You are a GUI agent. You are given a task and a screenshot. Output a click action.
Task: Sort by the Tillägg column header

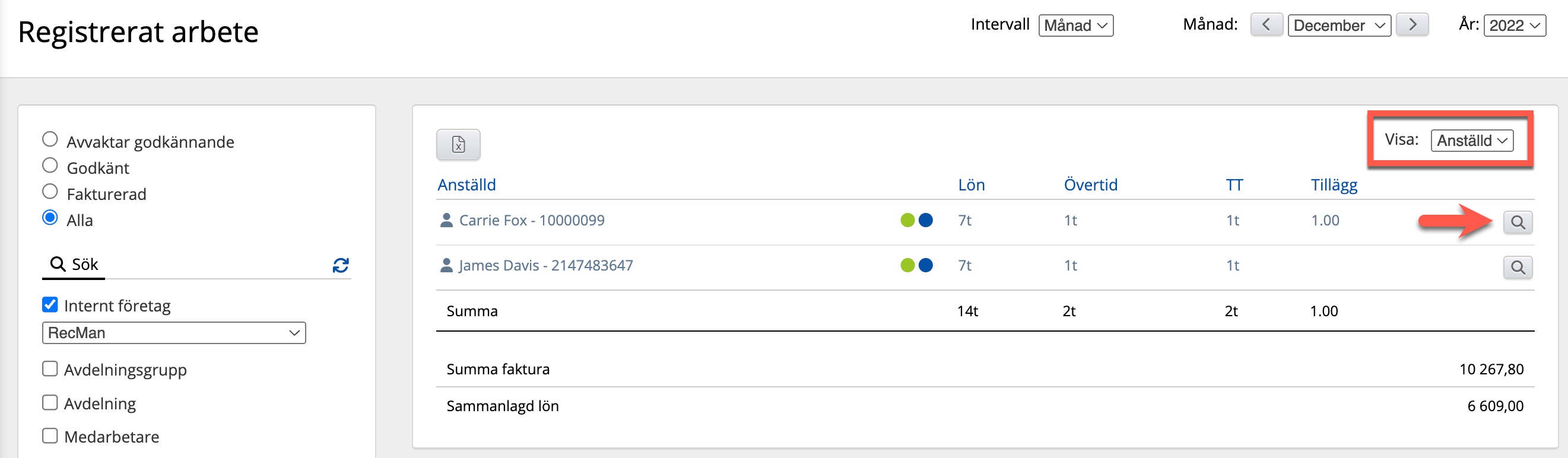click(1333, 185)
